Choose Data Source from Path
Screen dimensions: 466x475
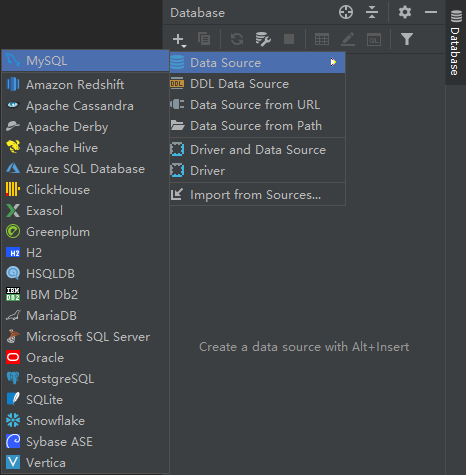pos(257,126)
